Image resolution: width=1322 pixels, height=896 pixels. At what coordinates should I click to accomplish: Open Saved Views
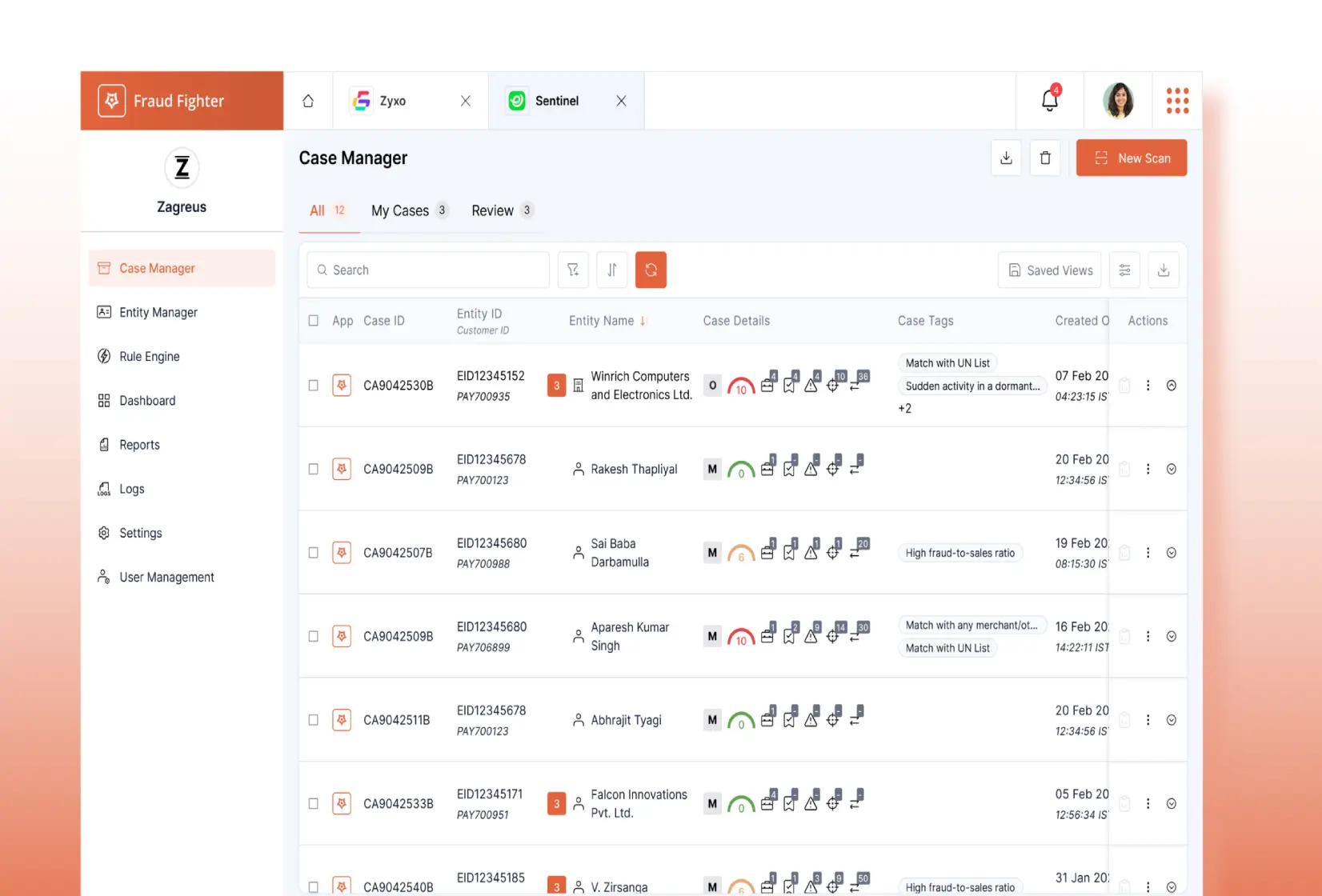tap(1049, 270)
